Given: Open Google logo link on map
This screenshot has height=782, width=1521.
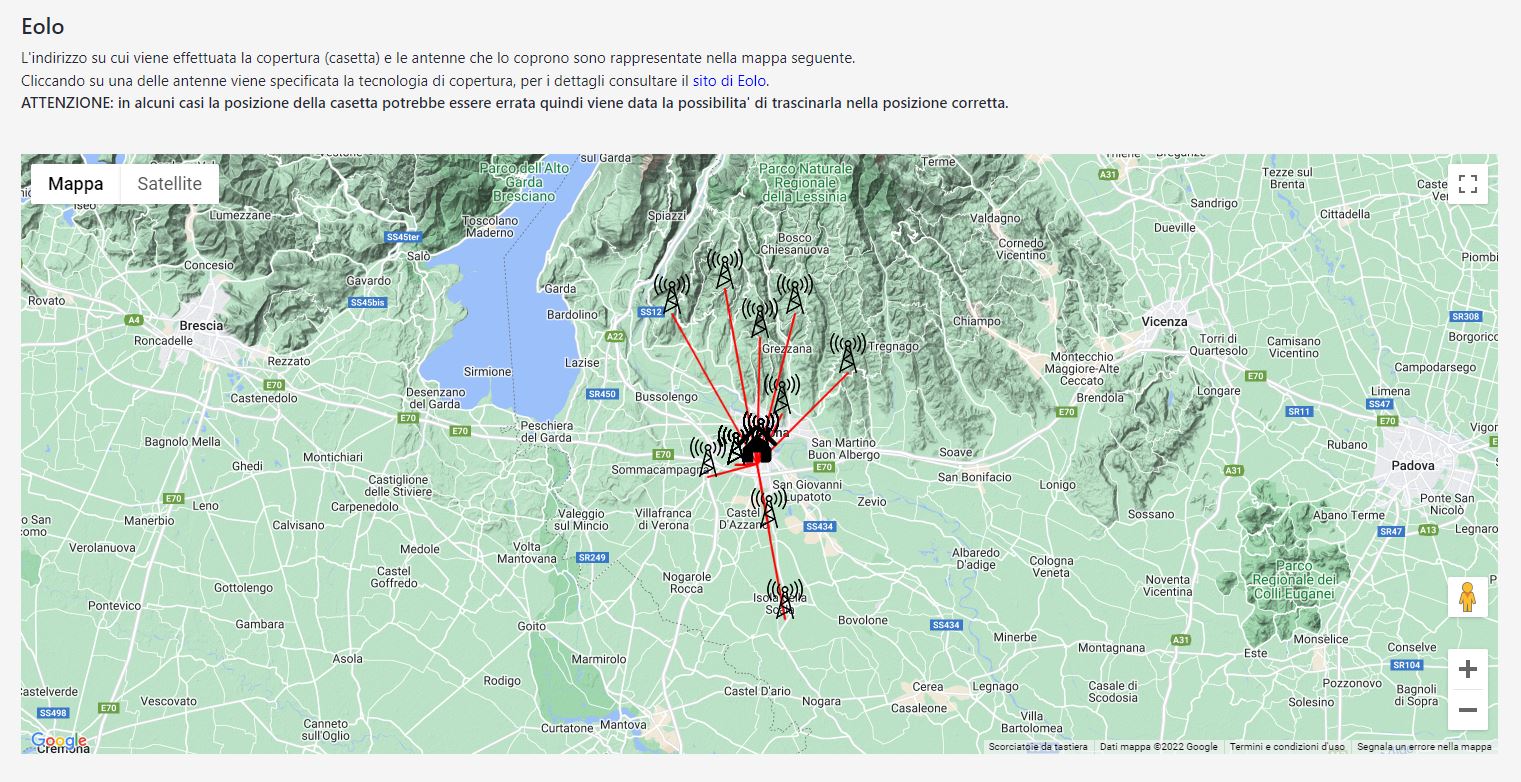Looking at the screenshot, I should [x=59, y=741].
